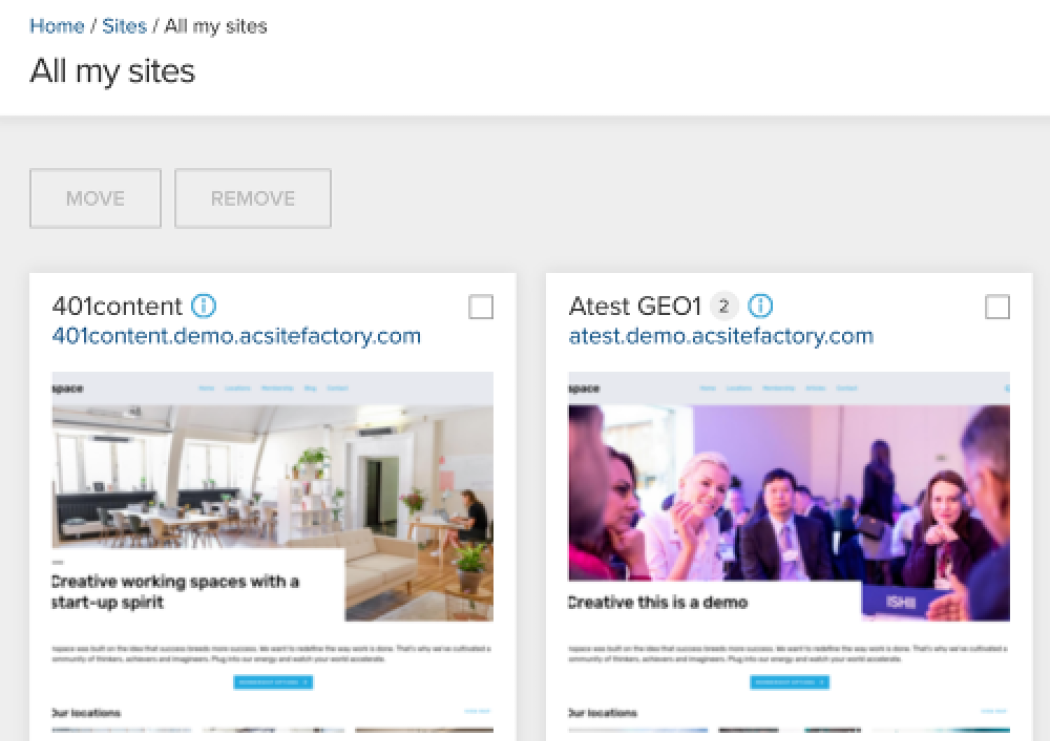Open the Sites breadcrumb link

124,26
